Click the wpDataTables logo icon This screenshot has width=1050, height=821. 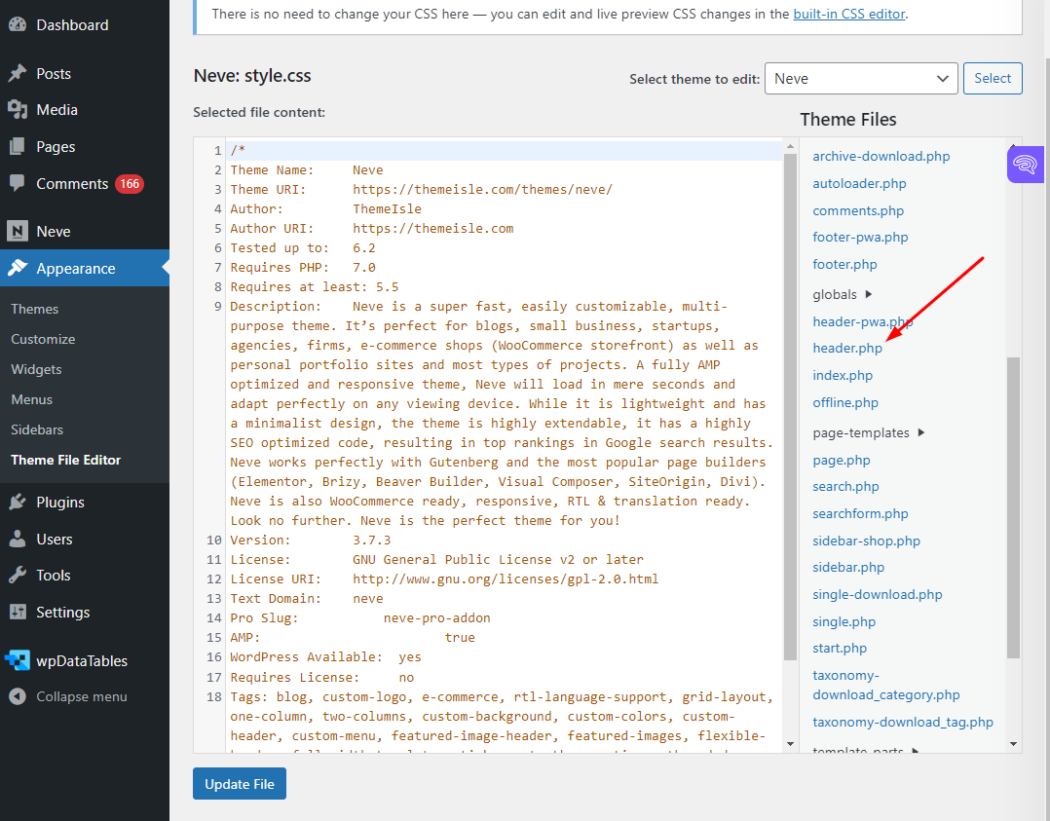pyautogui.click(x=17, y=661)
